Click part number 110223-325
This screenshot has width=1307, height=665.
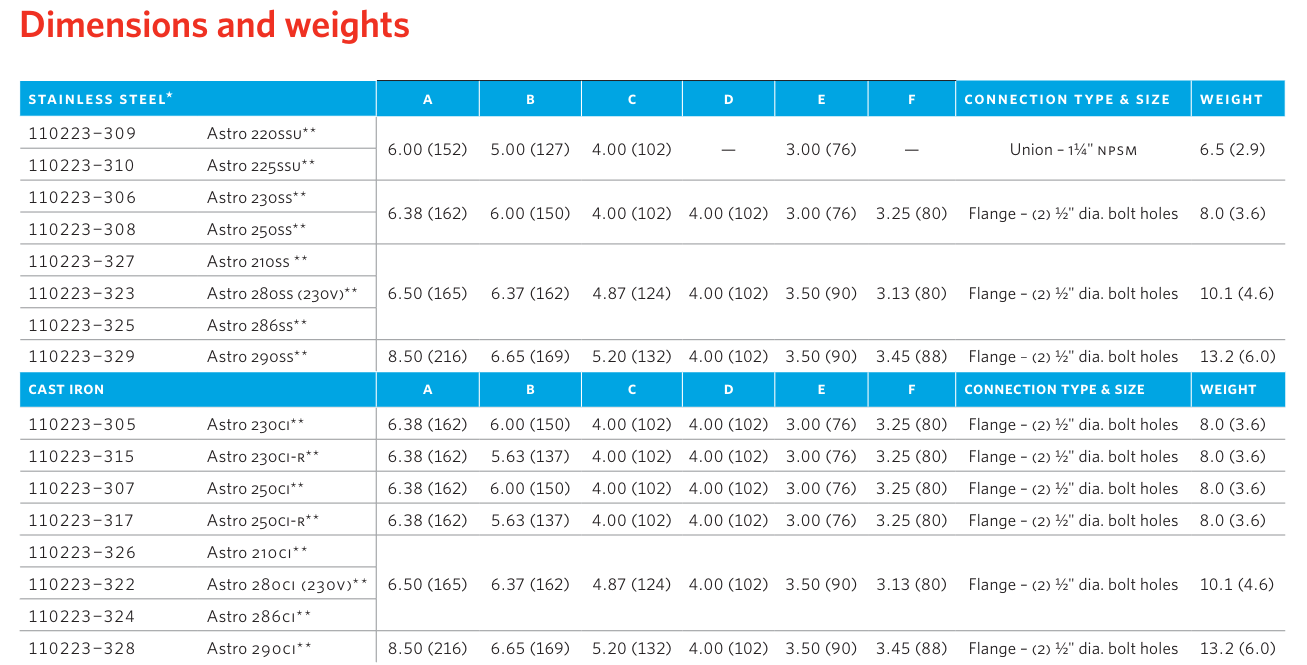tap(82, 325)
